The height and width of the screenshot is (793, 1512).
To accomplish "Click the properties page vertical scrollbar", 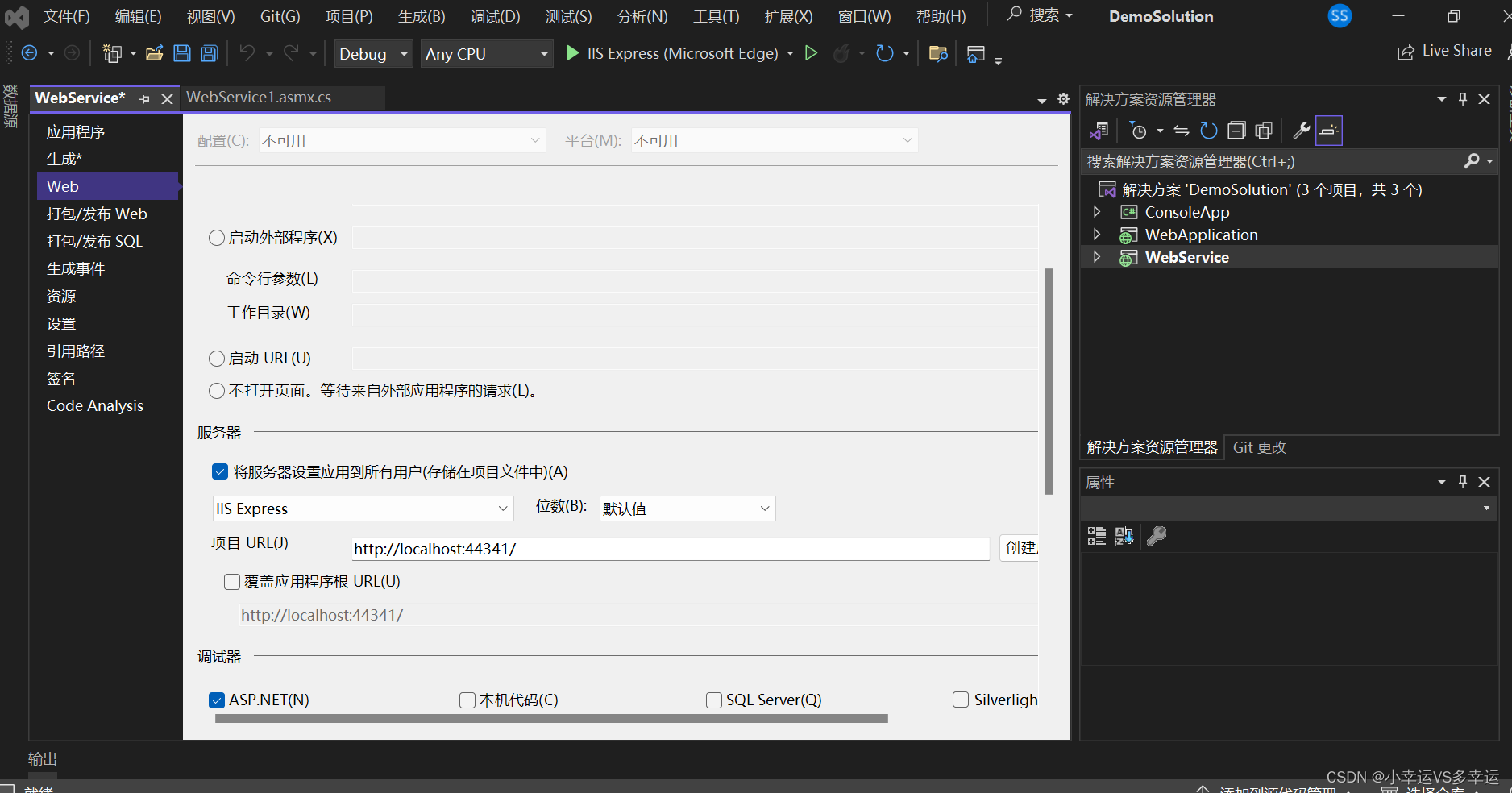I will [x=1049, y=381].
